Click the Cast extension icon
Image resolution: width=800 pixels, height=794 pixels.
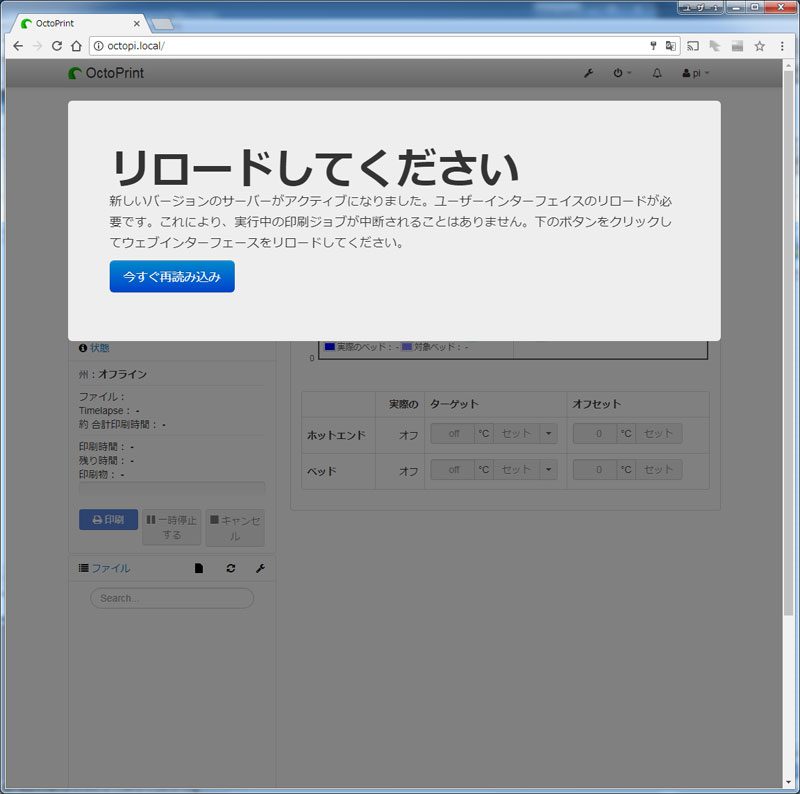pos(693,46)
